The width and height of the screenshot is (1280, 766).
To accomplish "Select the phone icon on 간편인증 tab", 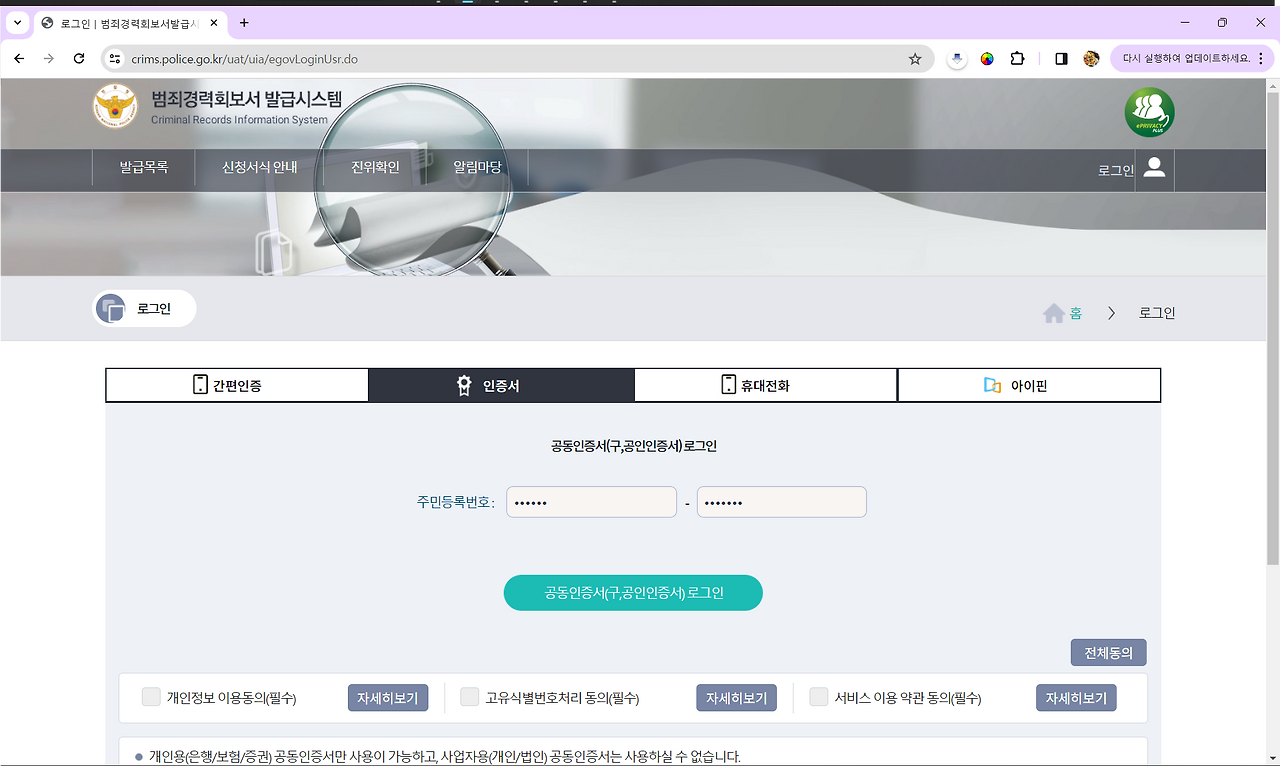I will pyautogui.click(x=200, y=384).
